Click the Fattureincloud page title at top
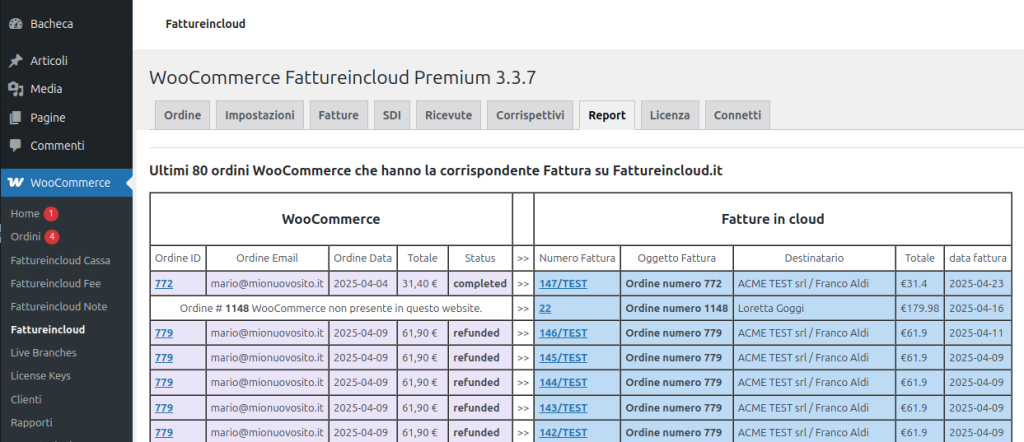1024x442 pixels. (x=205, y=24)
